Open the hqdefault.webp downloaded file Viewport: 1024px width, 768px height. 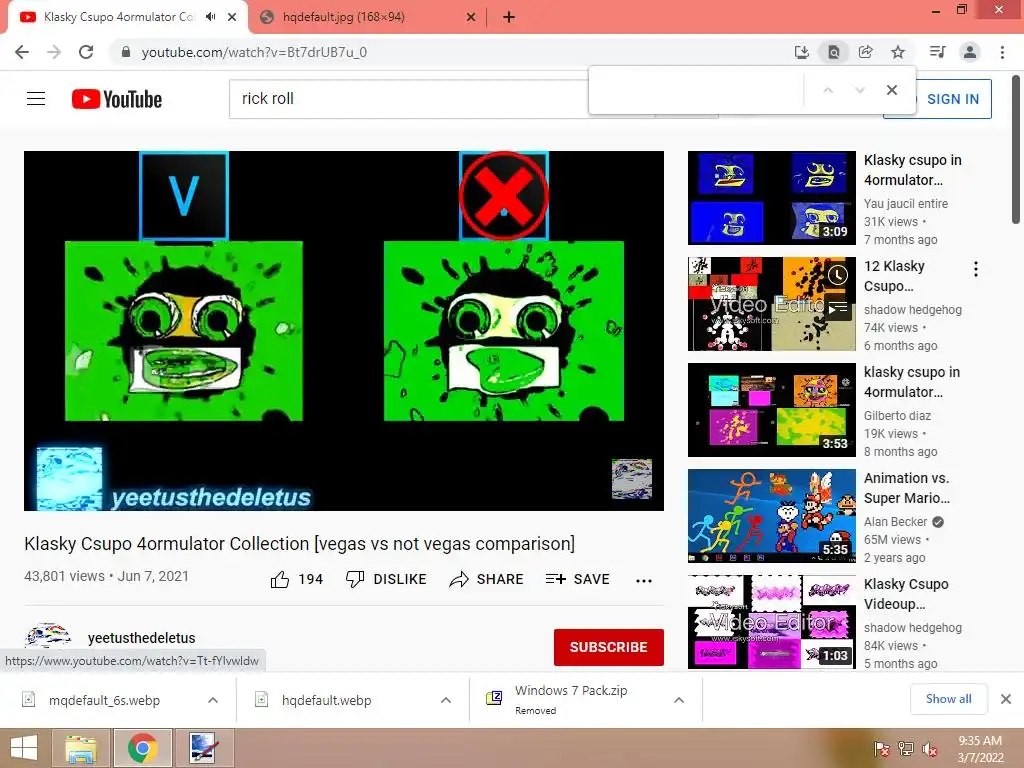coord(327,700)
